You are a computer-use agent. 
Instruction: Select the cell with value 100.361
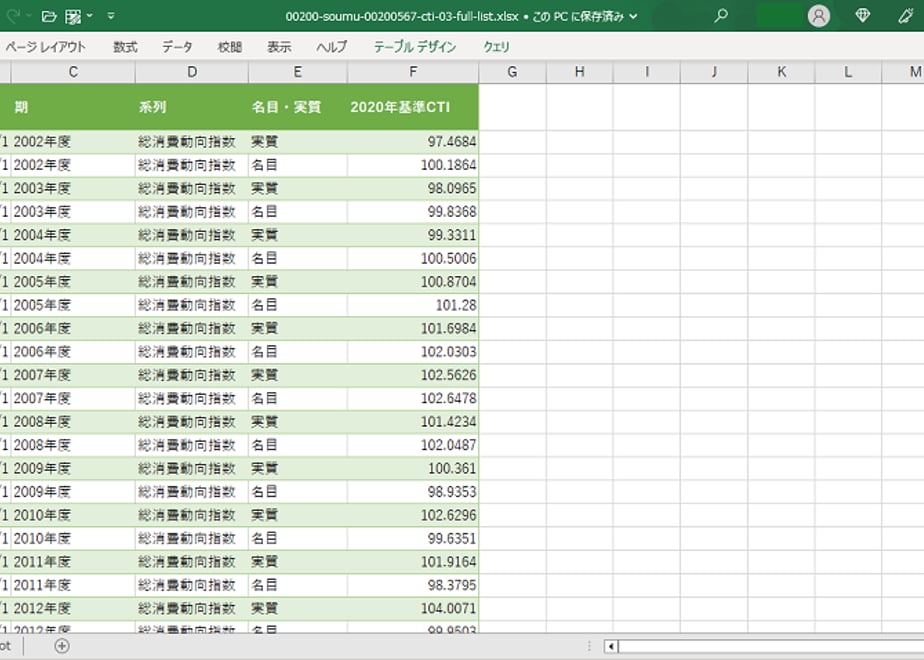(x=413, y=468)
